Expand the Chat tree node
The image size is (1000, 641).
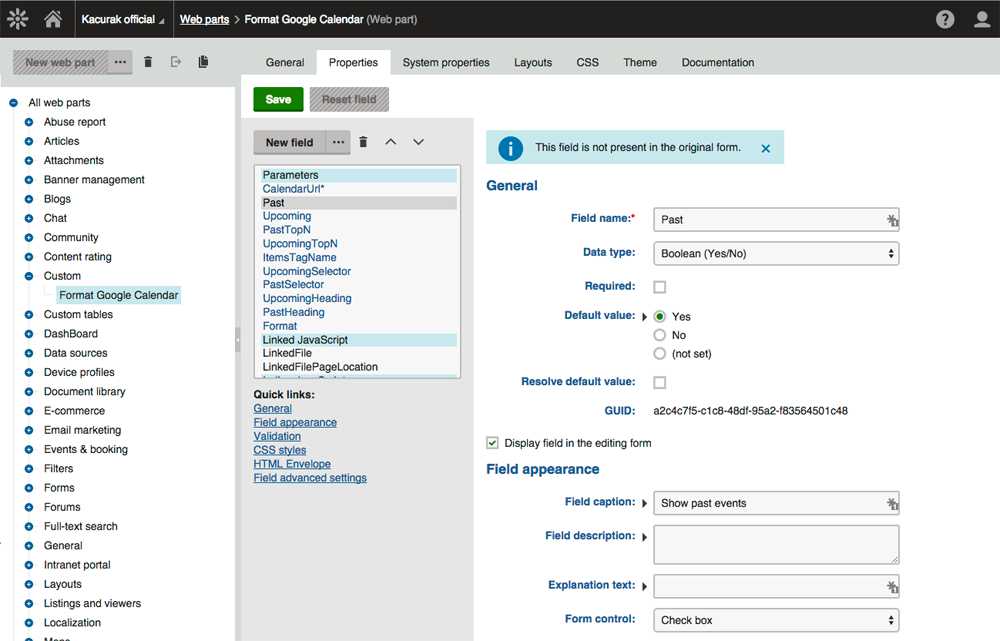(29, 218)
